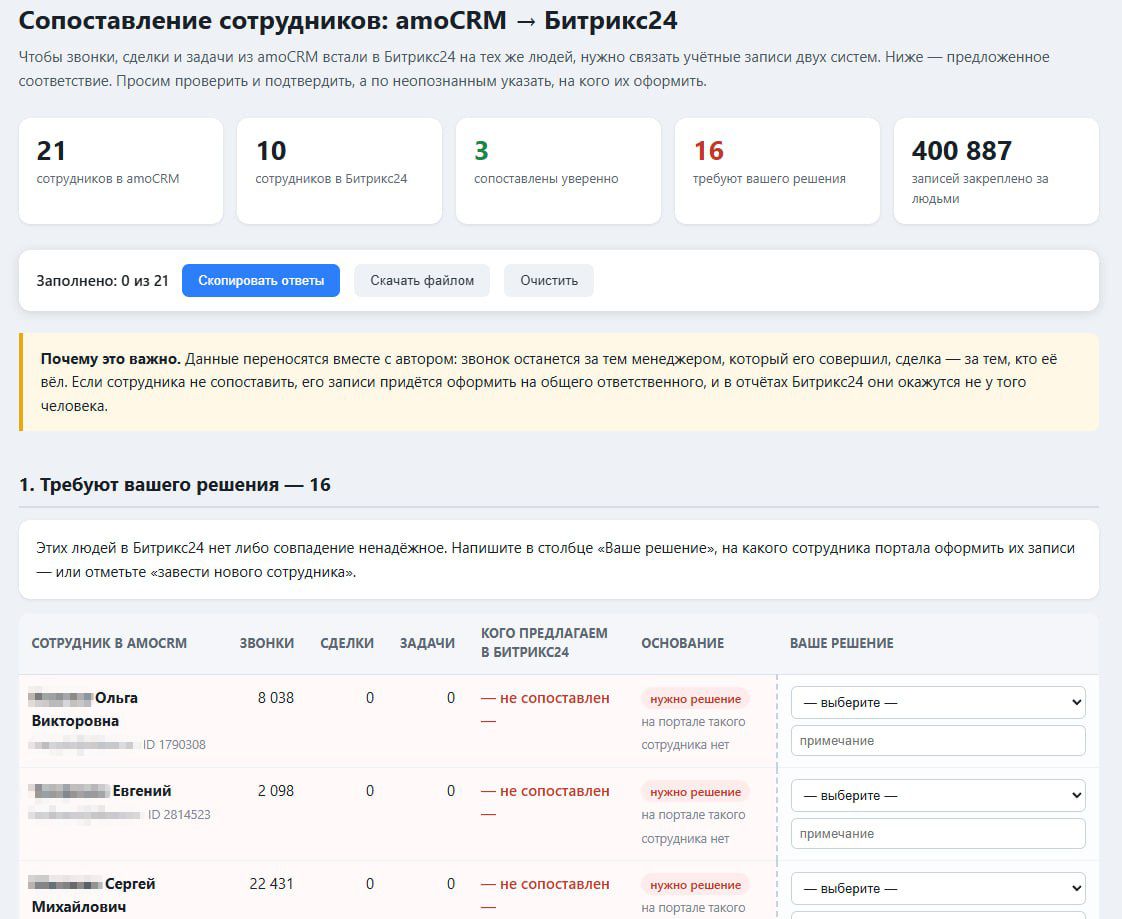1122x919 pixels.
Task: Click ID 1790308 under Ольга Викторовна
Action: click(x=174, y=745)
